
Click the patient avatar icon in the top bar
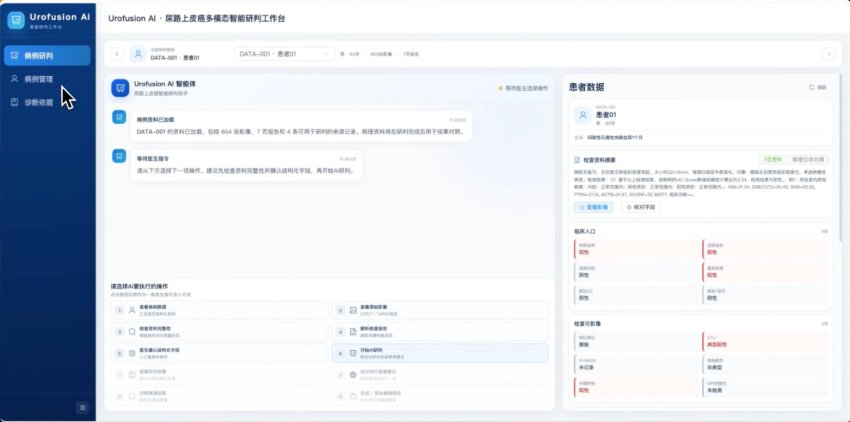(138, 54)
